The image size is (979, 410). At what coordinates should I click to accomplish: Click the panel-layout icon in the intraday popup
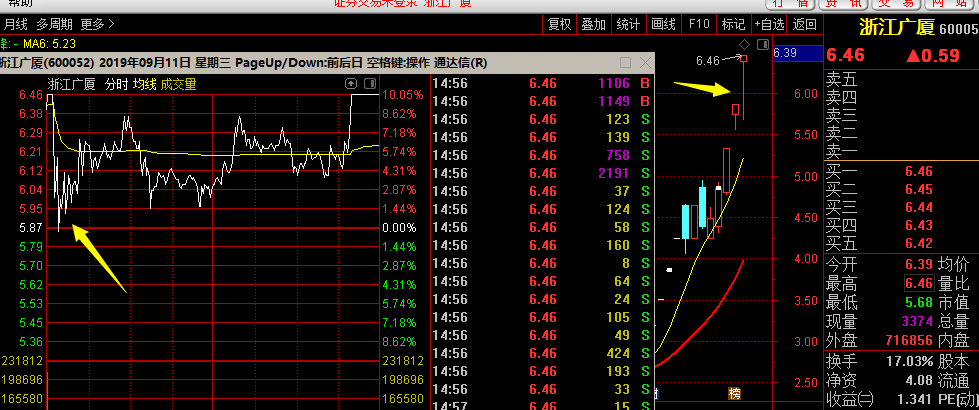370,84
